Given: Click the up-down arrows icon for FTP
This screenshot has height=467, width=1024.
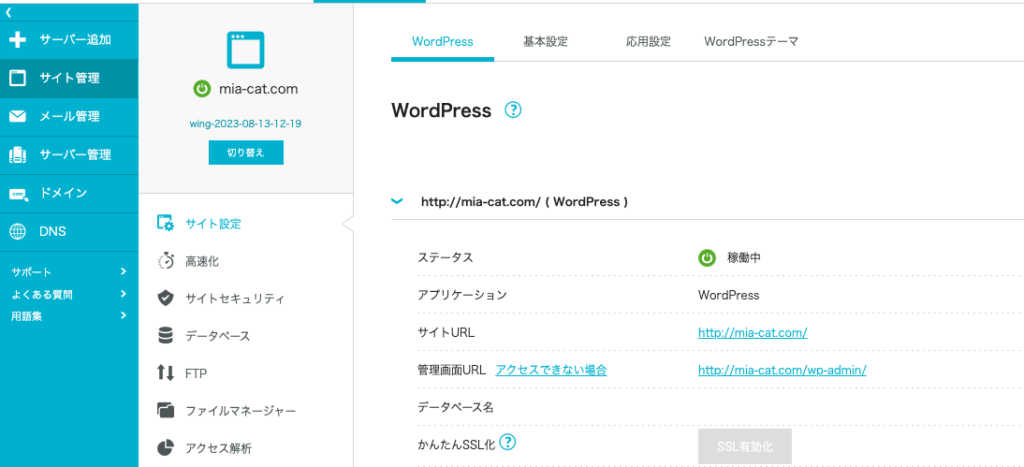Looking at the screenshot, I should point(166,374).
